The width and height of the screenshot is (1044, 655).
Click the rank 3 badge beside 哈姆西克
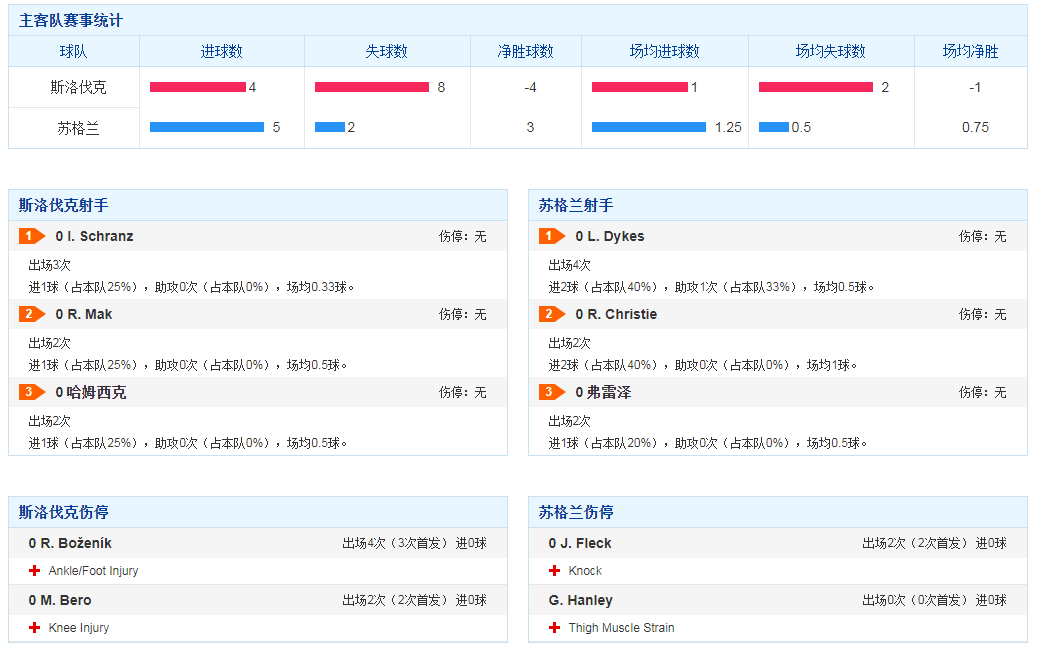click(x=31, y=392)
